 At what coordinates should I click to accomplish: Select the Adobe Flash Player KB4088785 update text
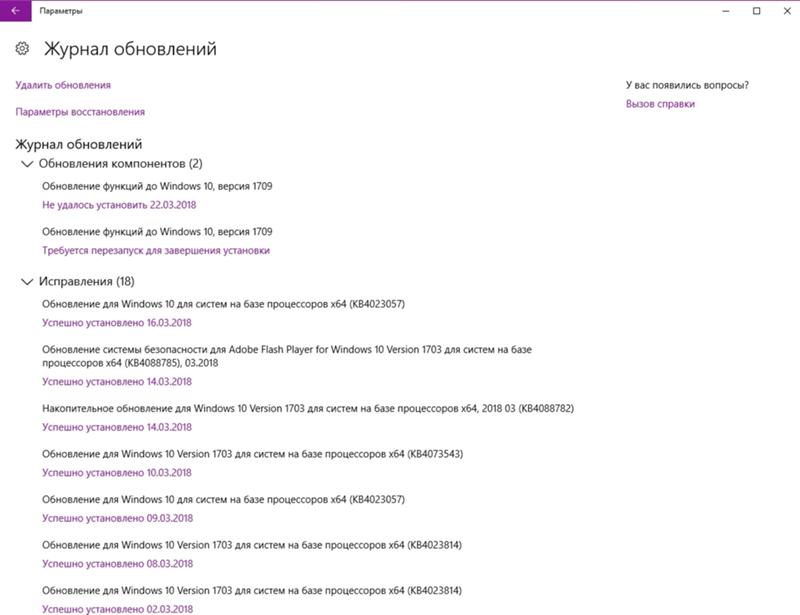pos(287,356)
